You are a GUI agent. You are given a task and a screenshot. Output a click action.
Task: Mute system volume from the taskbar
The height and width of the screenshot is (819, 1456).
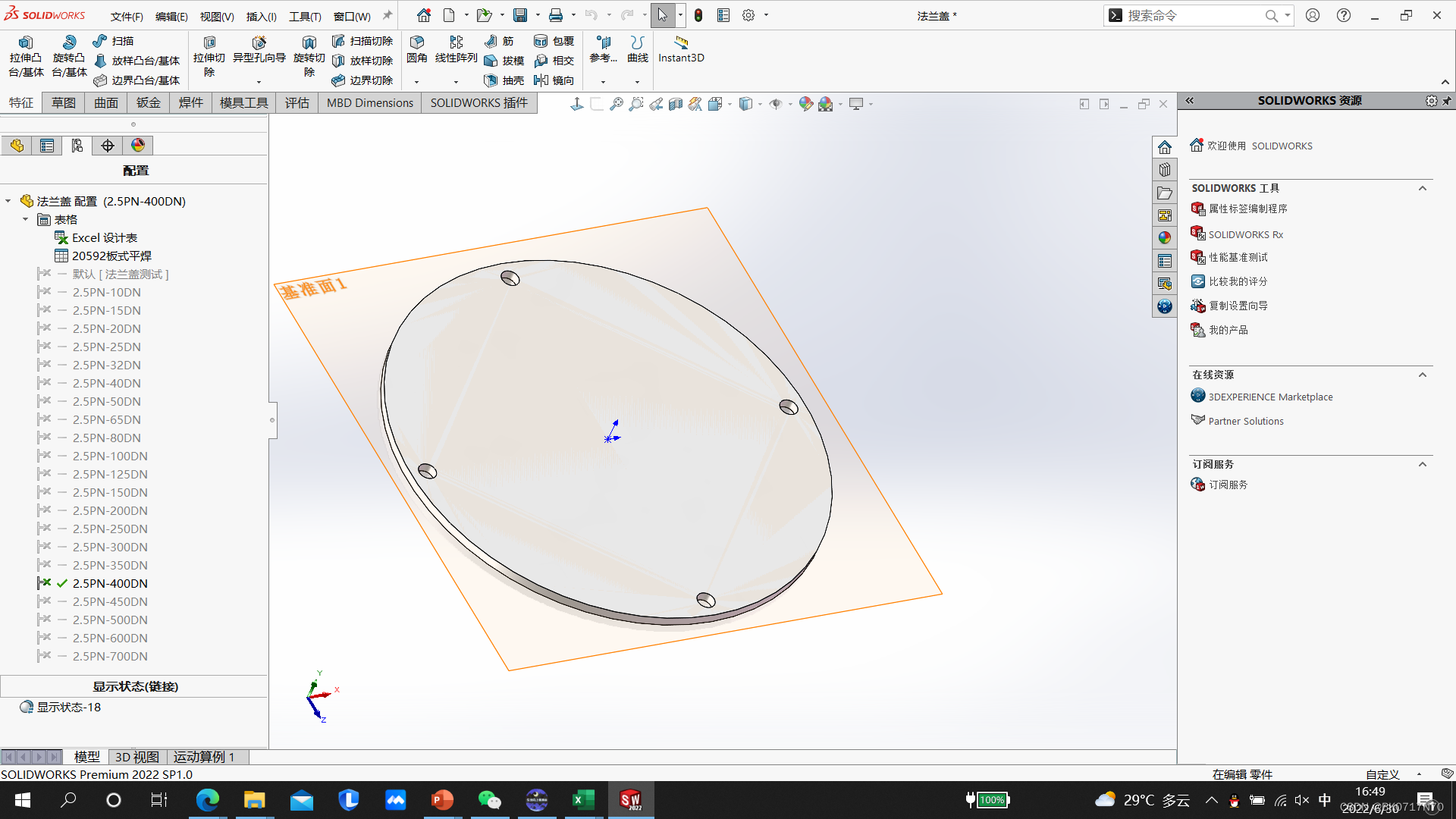pyautogui.click(x=1303, y=800)
